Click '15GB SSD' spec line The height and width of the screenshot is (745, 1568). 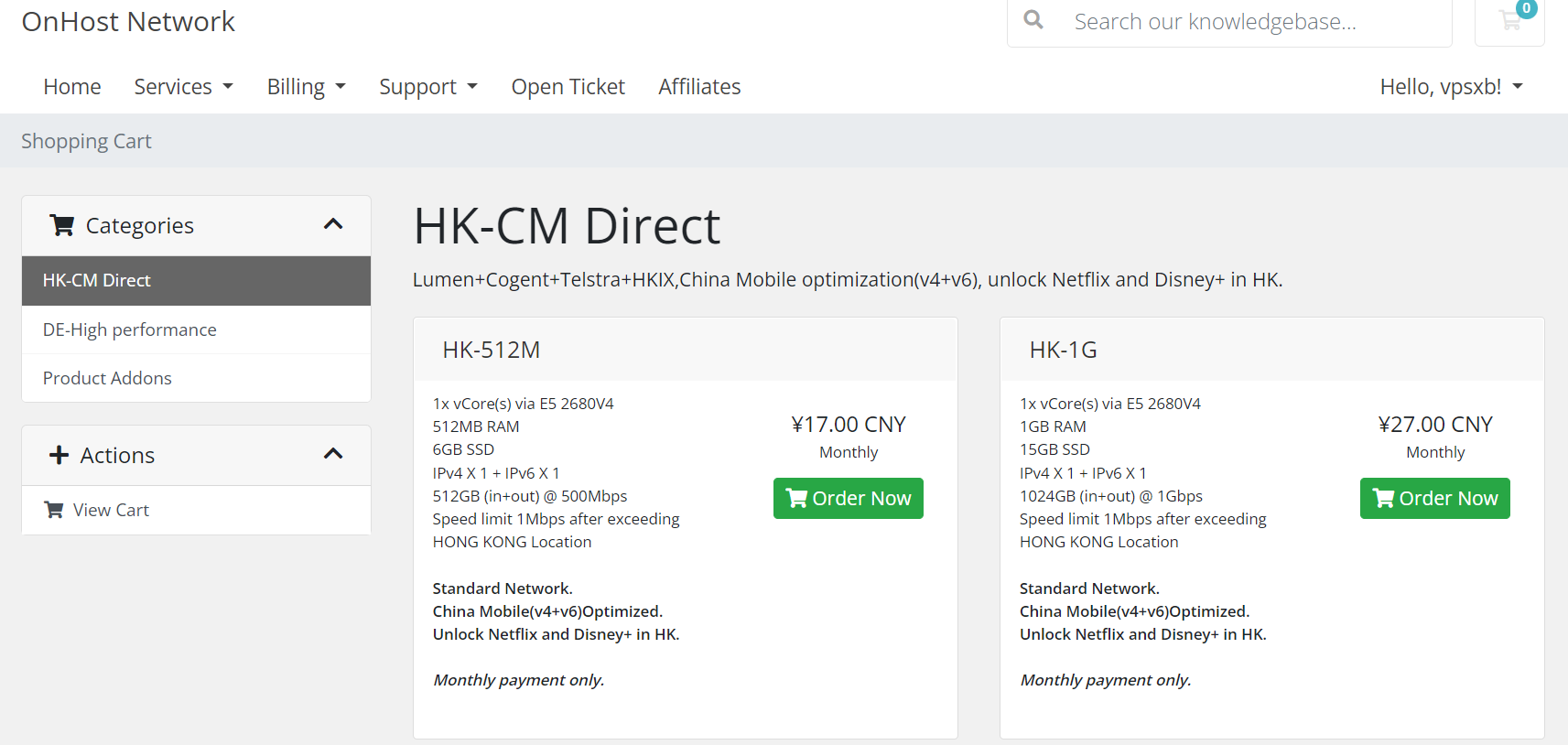[x=1054, y=449]
